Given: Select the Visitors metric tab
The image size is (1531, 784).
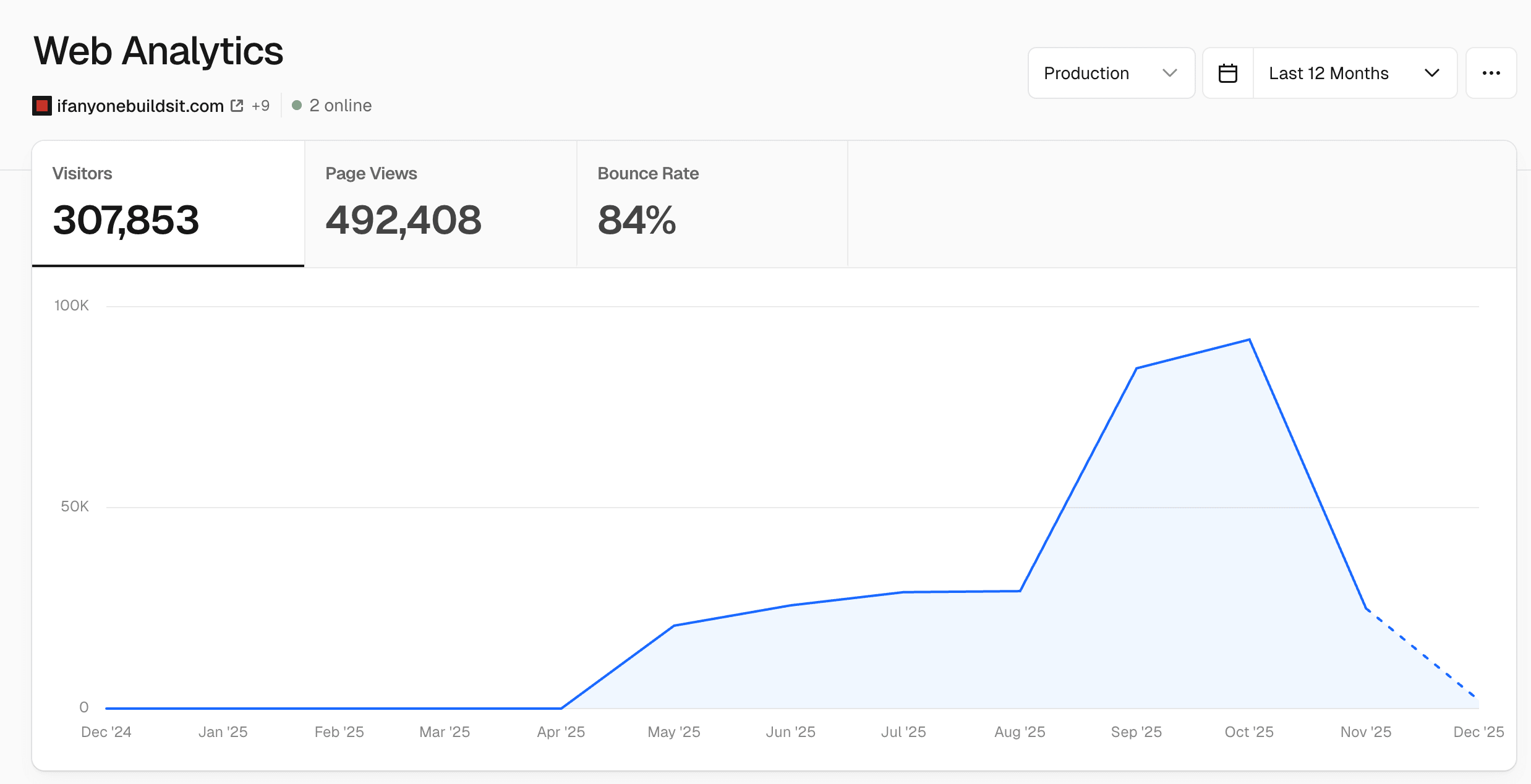Looking at the screenshot, I should 168,204.
